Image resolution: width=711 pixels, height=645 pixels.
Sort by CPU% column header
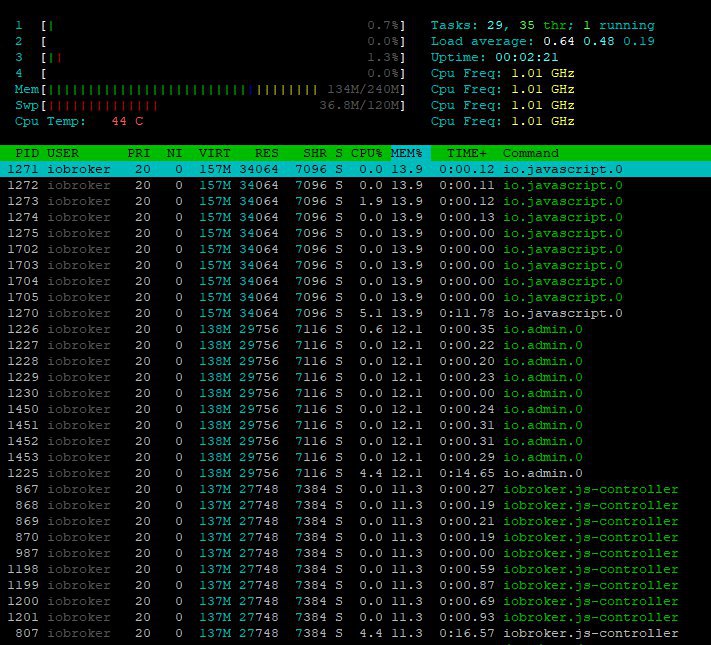coord(366,153)
